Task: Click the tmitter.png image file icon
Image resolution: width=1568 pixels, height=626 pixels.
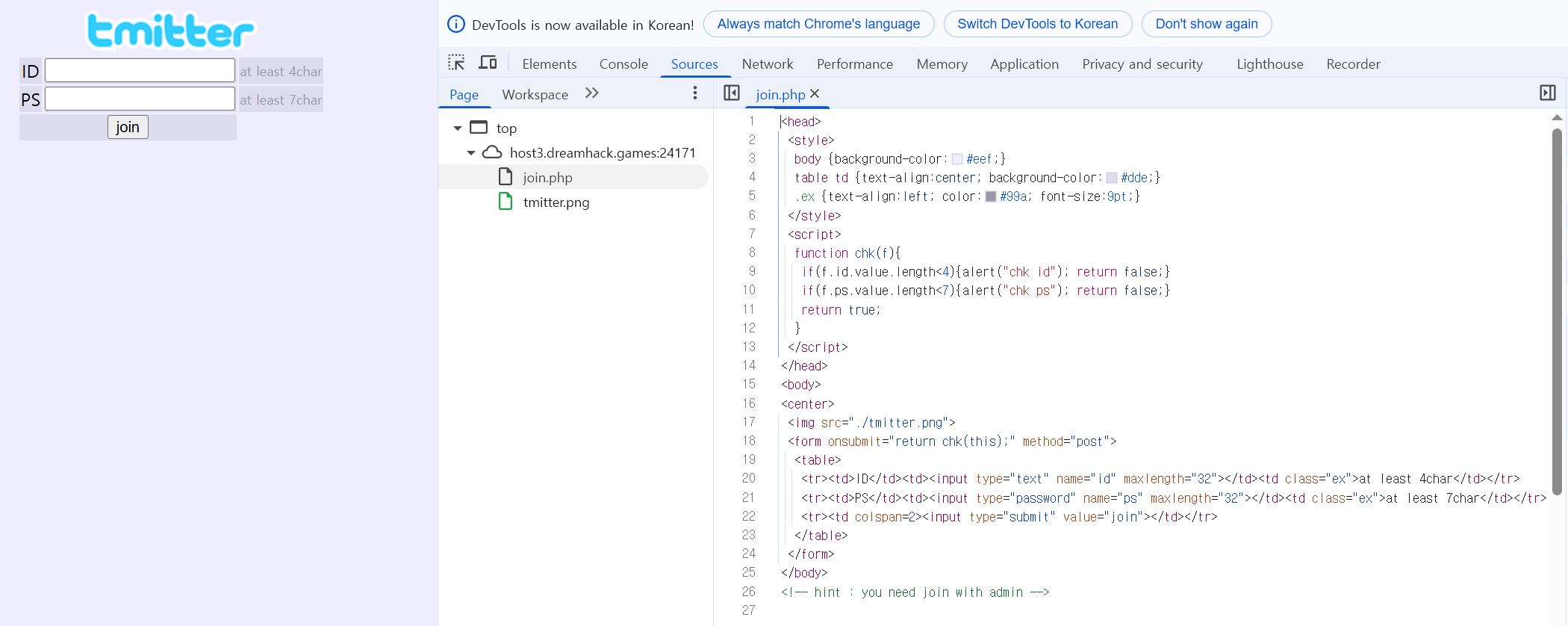Action: 505,201
